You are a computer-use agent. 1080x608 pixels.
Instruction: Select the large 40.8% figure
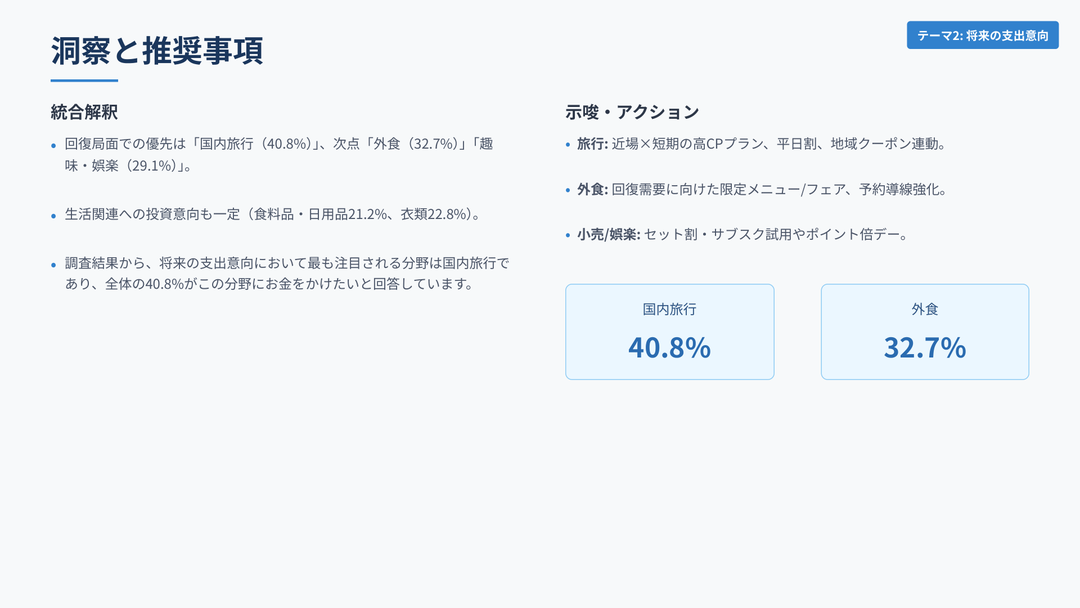669,347
